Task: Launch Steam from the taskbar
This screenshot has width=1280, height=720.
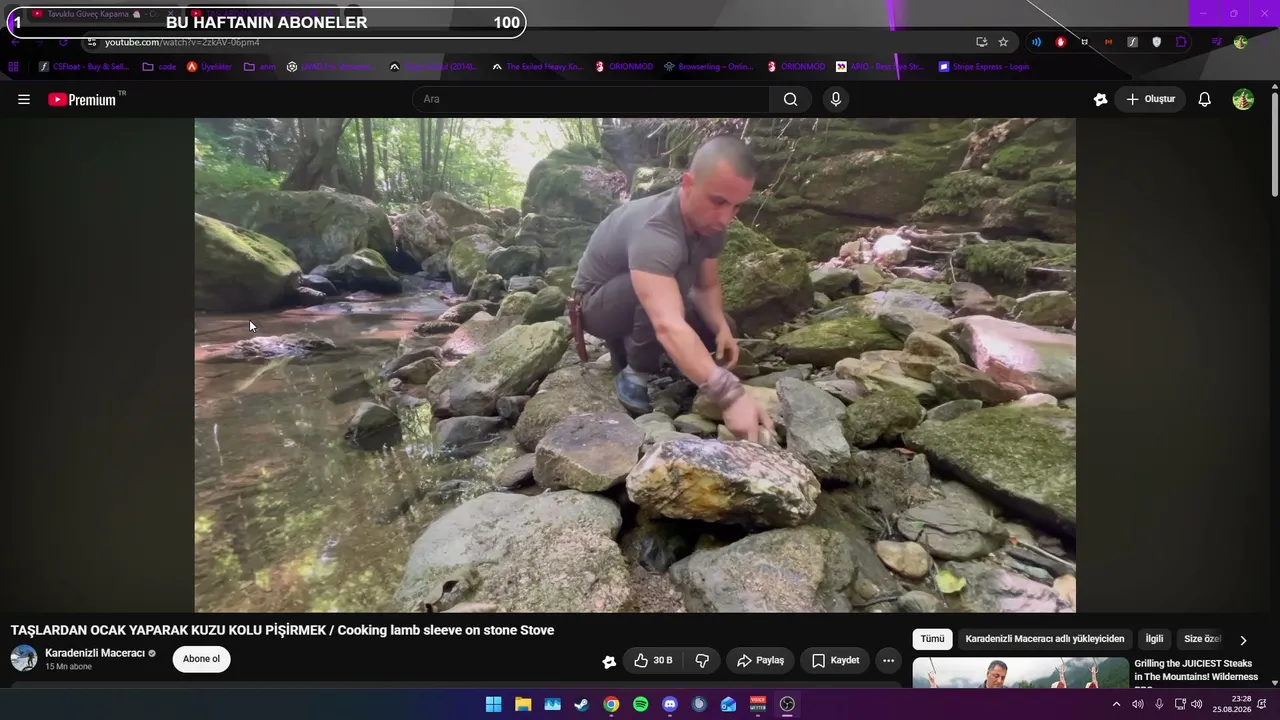Action: point(581,704)
